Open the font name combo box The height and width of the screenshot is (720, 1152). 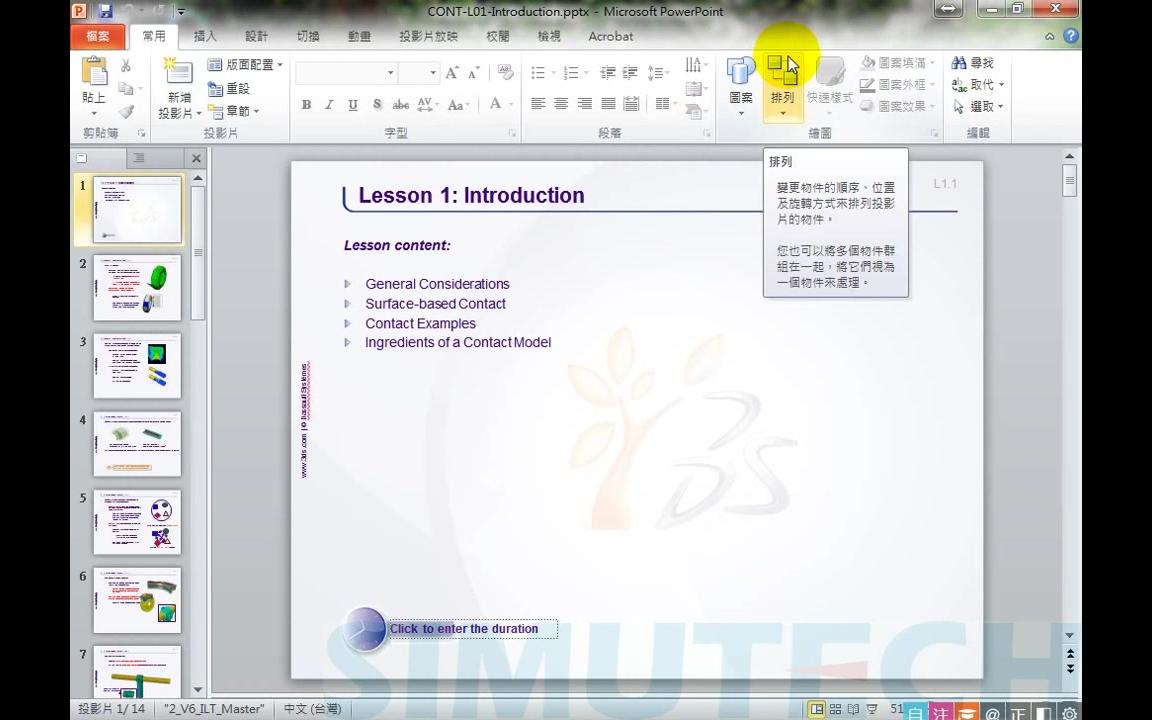346,73
